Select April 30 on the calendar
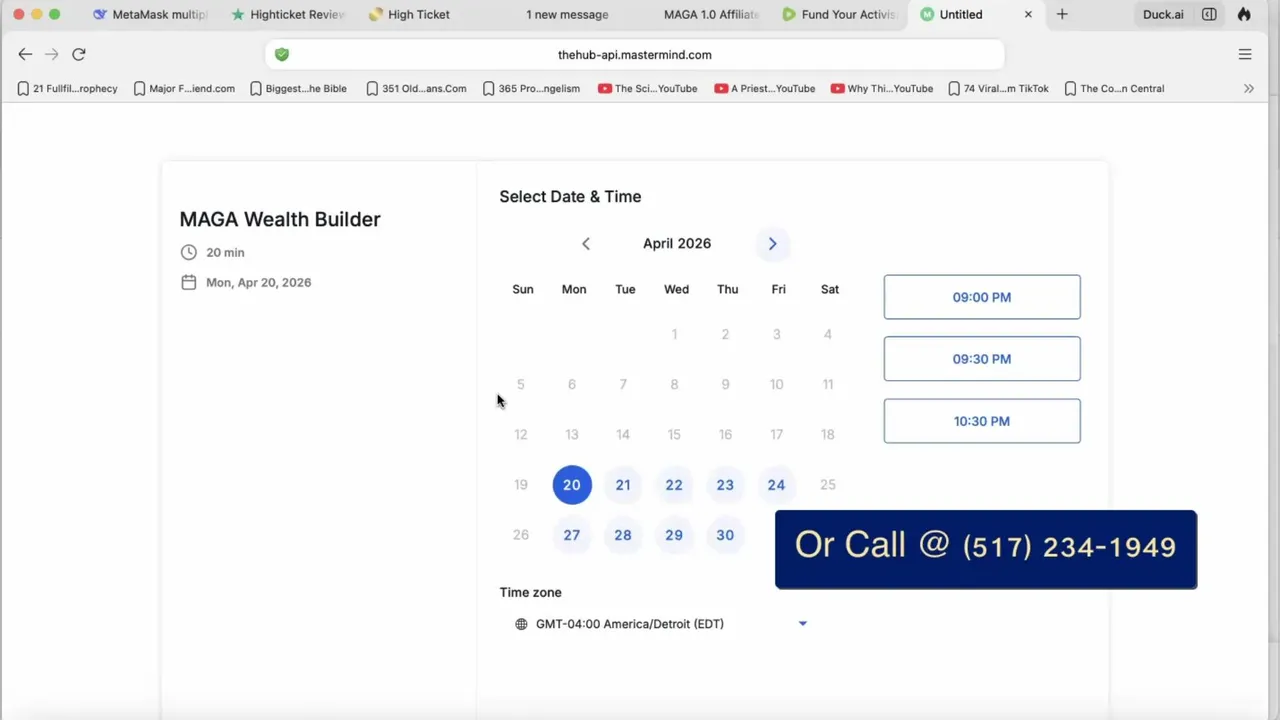1280x720 pixels. [x=725, y=535]
